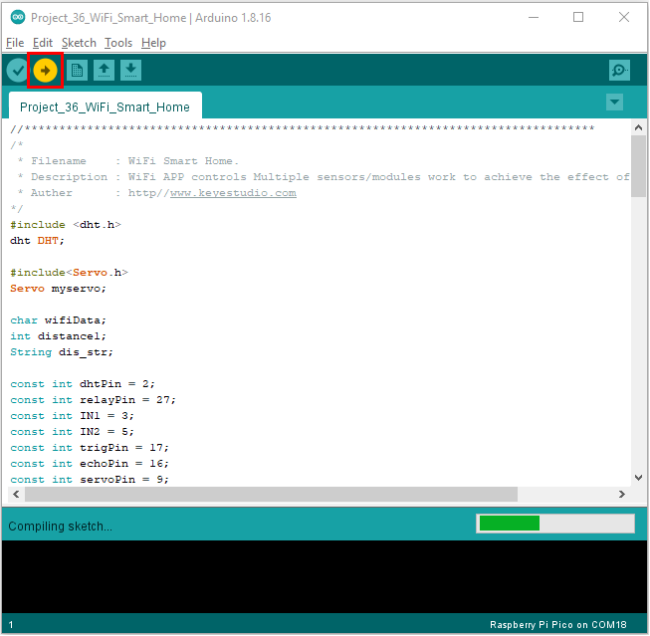Open the File menu
The height and width of the screenshot is (636, 650).
pyautogui.click(x=15, y=43)
